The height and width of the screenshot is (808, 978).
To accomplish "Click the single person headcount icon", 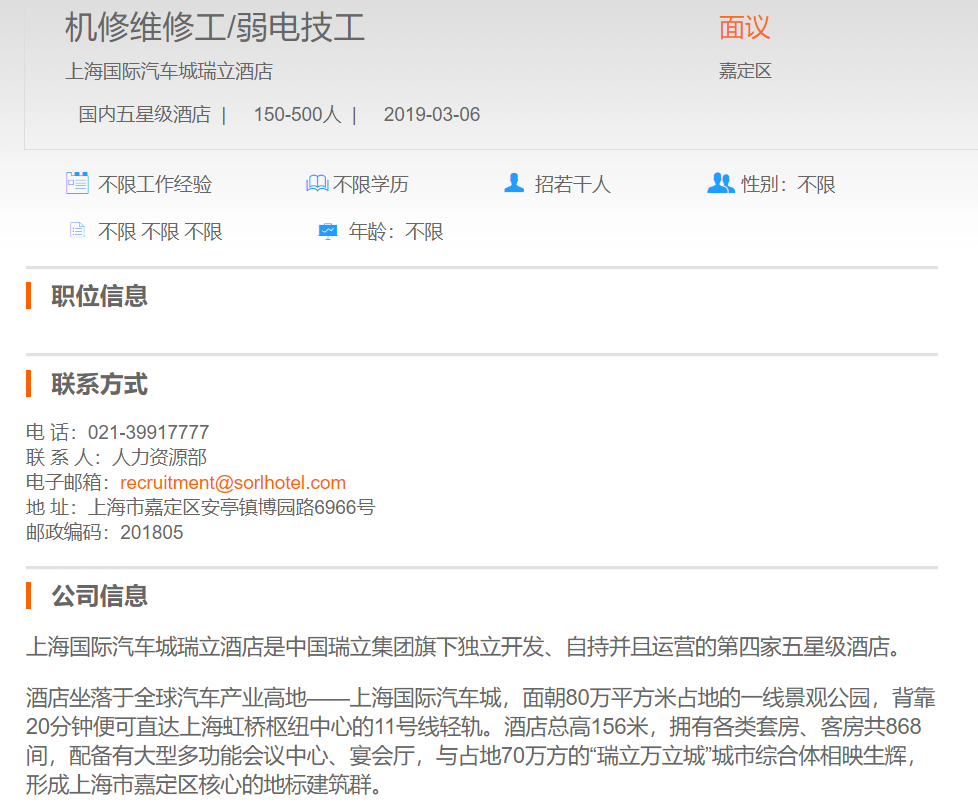I will click(514, 183).
